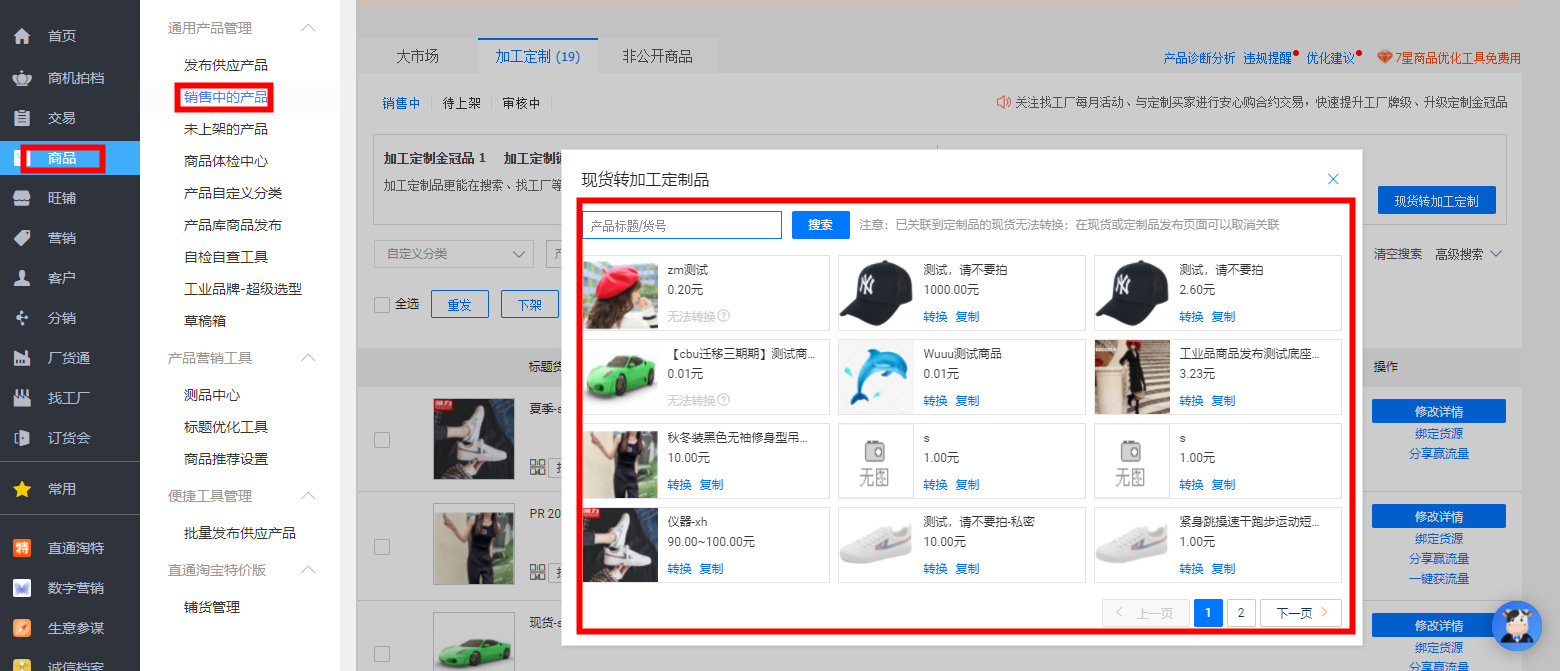Click 转换 on the Wuuu测试商品 card
Image resolution: width=1560 pixels, height=671 pixels.
click(x=934, y=399)
